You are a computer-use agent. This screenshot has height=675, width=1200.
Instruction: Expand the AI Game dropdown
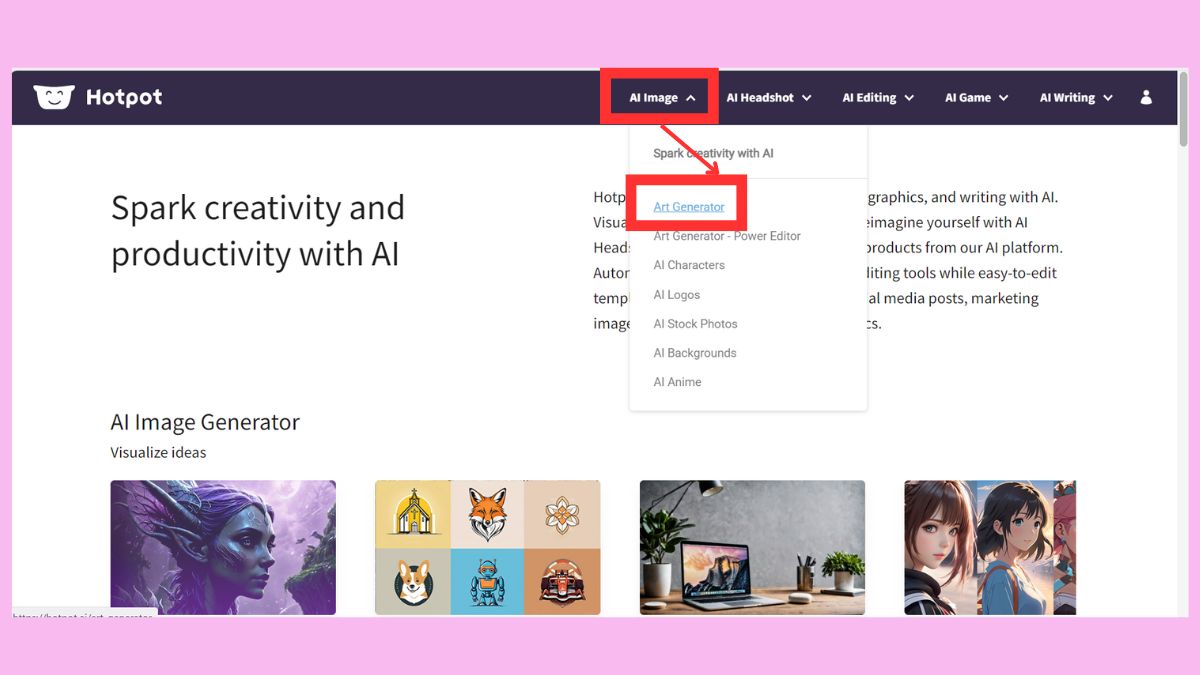(x=977, y=98)
